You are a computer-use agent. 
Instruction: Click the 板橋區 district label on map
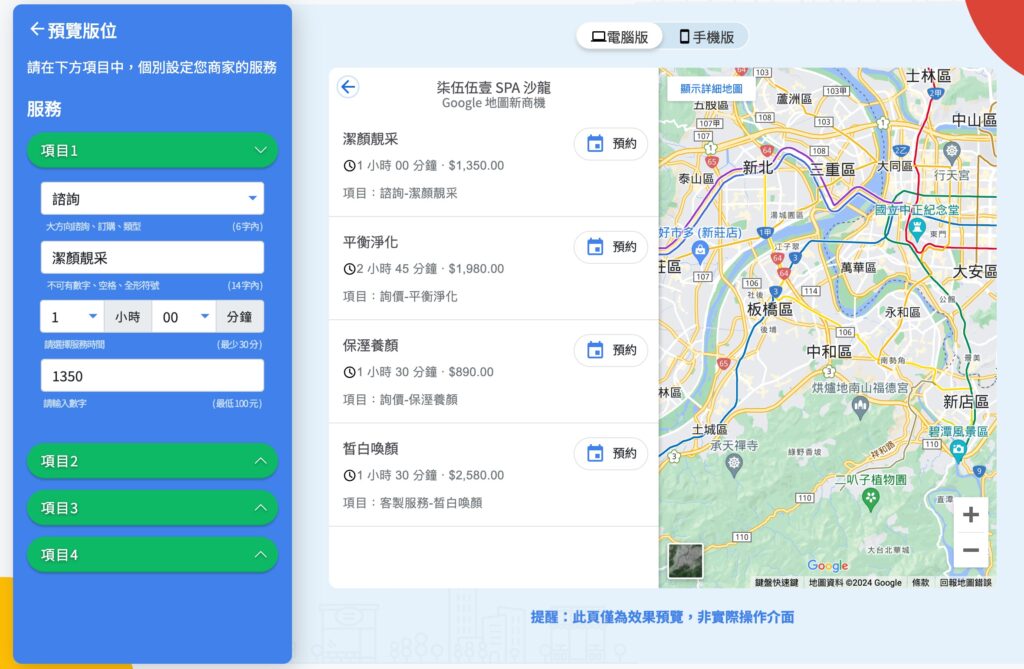[770, 309]
